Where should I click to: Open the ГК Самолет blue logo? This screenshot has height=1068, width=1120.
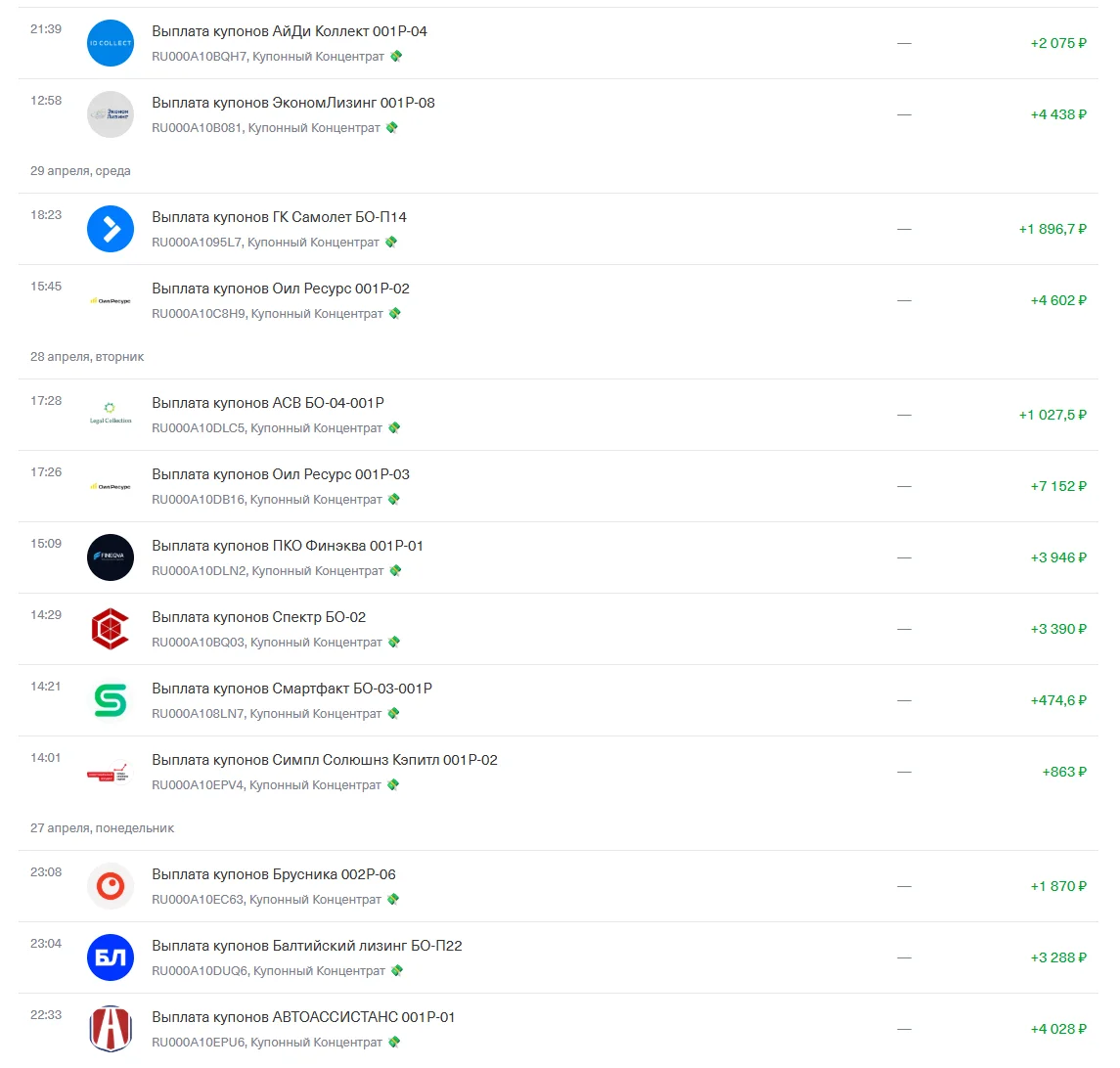[110, 229]
